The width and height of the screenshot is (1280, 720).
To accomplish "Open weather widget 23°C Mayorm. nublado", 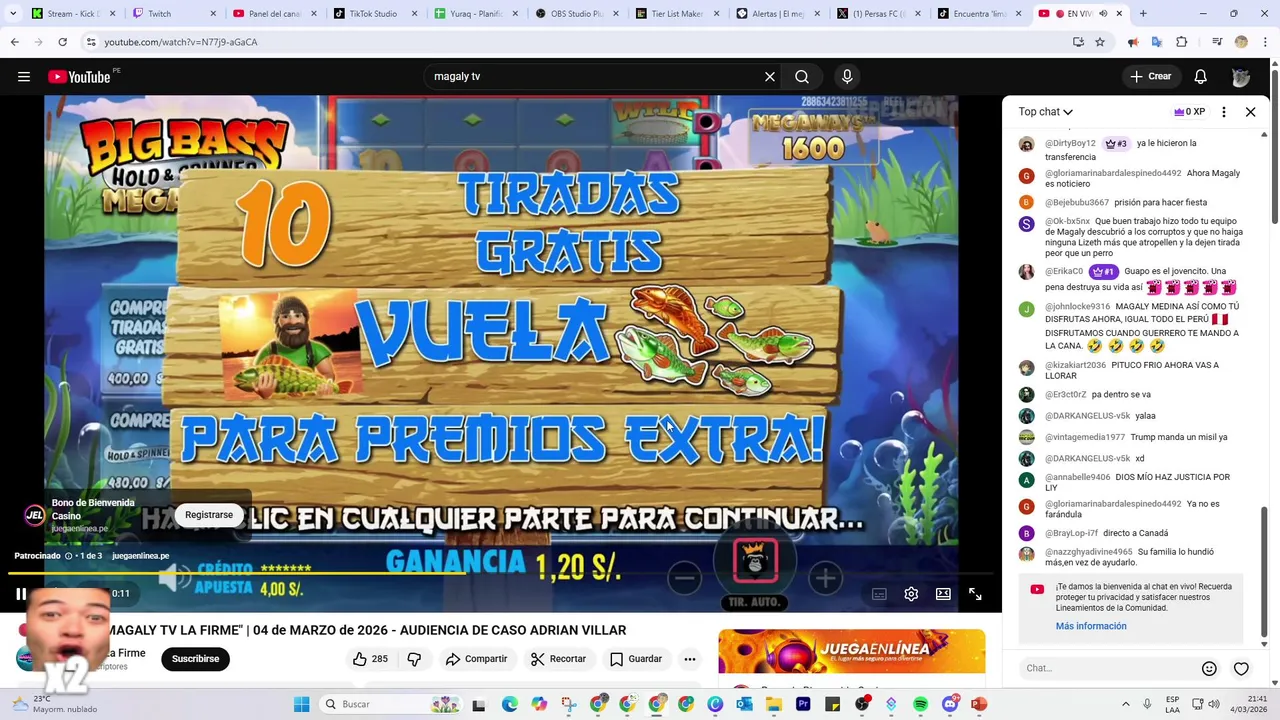I will 52,704.
